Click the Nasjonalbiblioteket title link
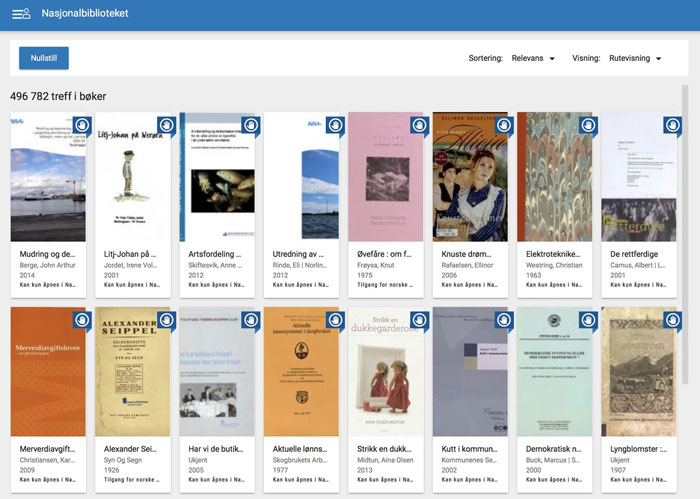The image size is (700, 499). [85, 13]
